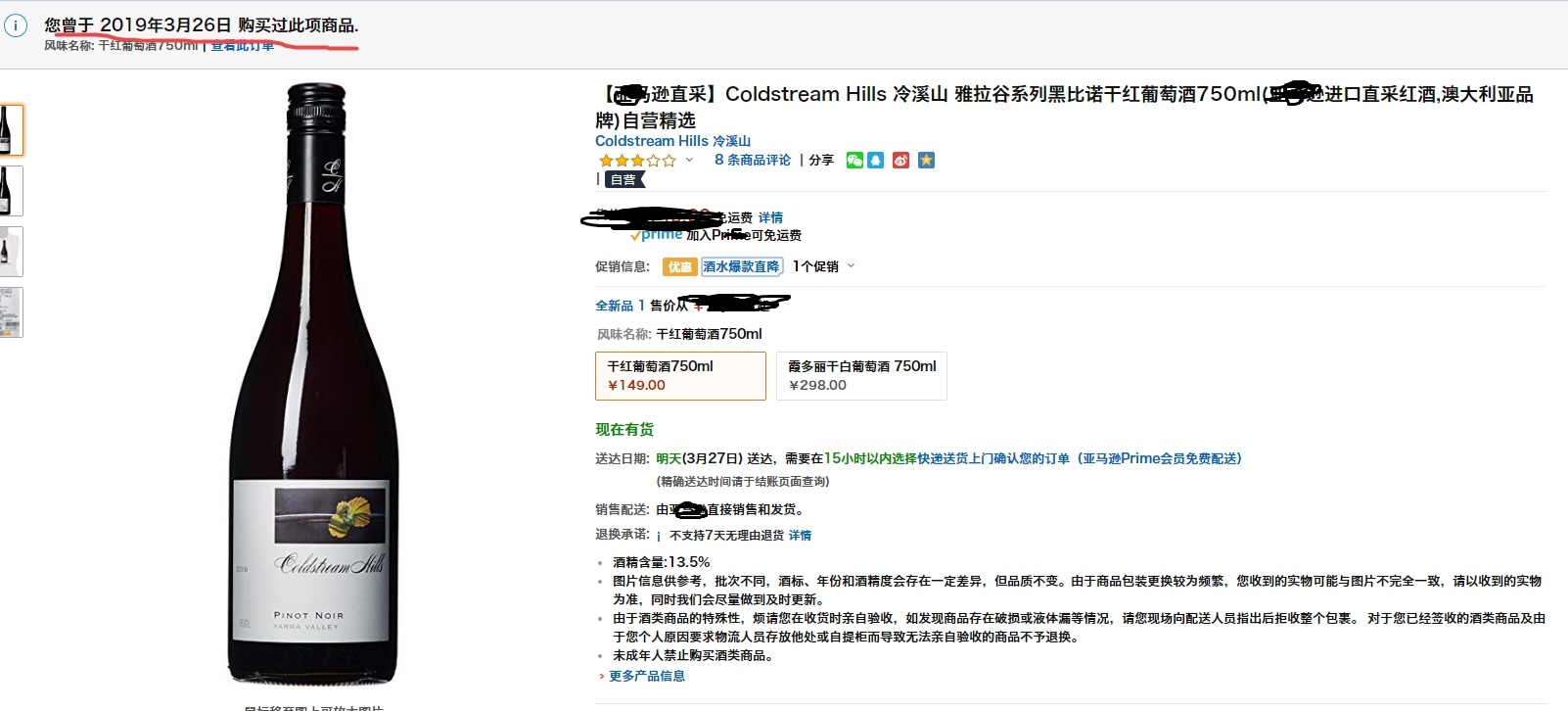Image resolution: width=1568 pixels, height=711 pixels.
Task: Select the last thumbnail in the image strip
Action: coord(11,312)
